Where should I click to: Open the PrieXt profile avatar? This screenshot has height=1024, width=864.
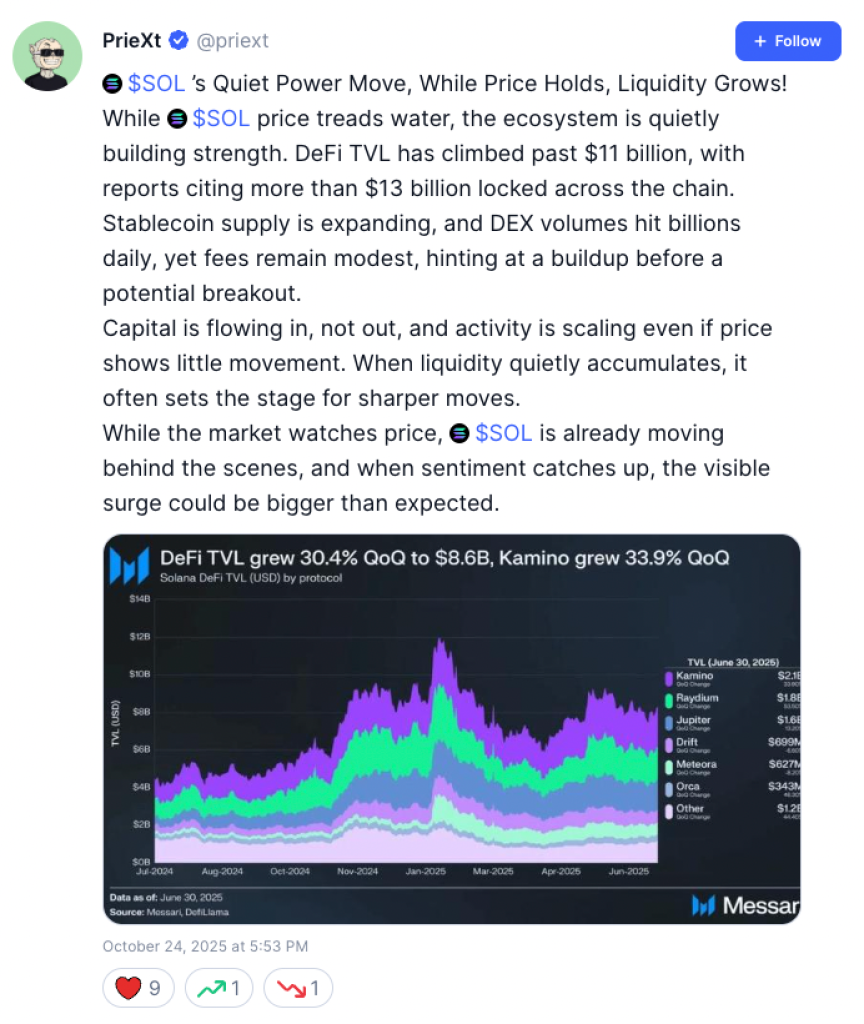47,56
